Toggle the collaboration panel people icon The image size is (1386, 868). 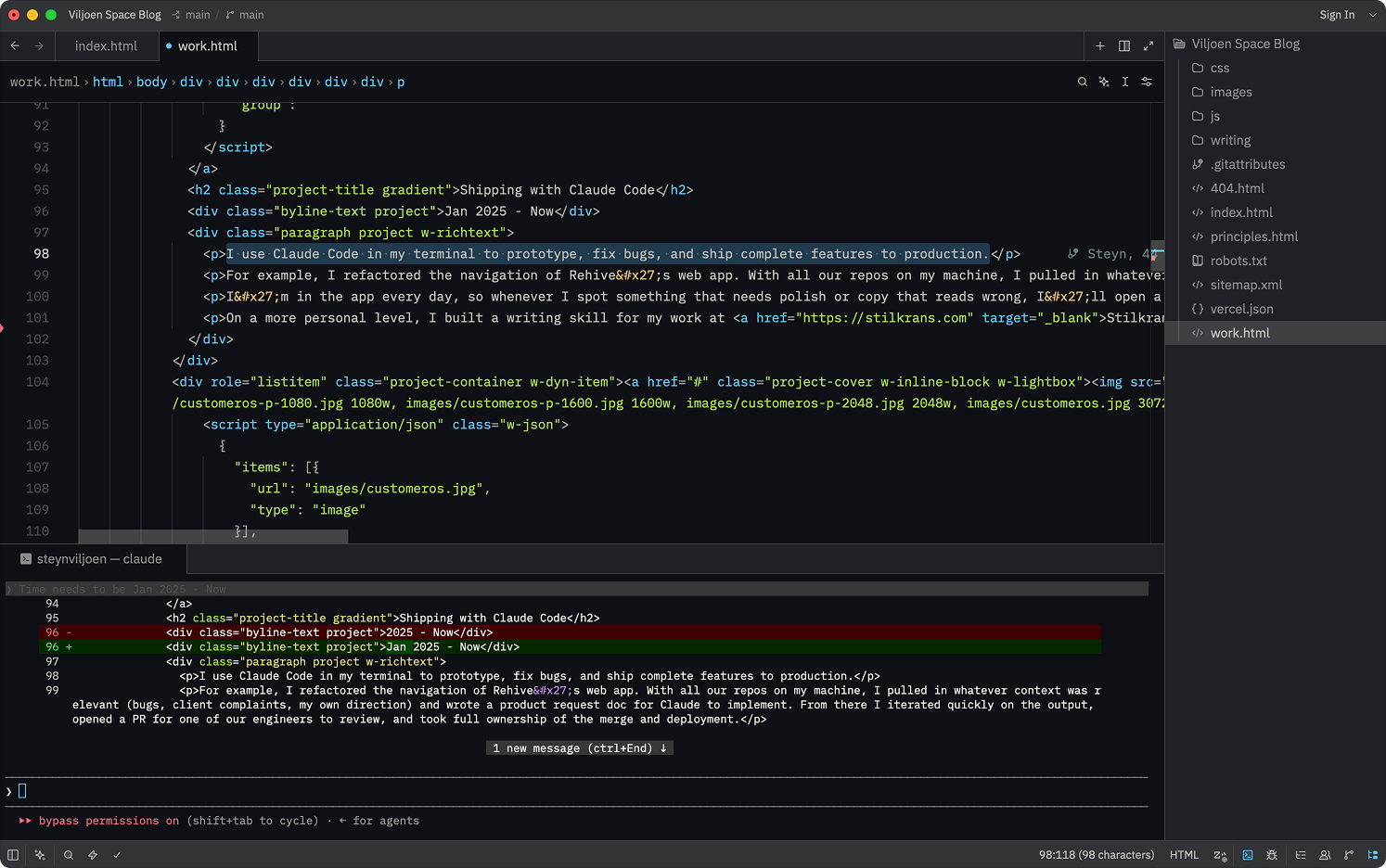click(1325, 855)
